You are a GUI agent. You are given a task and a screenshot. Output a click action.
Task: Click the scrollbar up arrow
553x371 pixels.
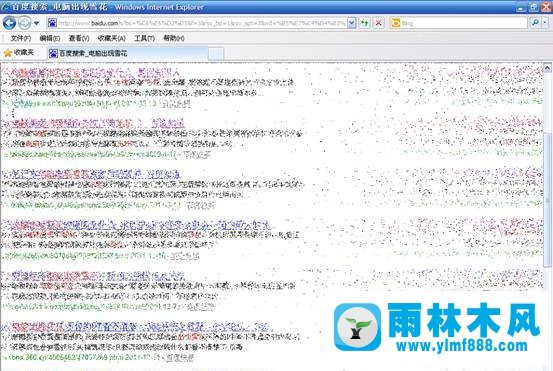click(547, 68)
